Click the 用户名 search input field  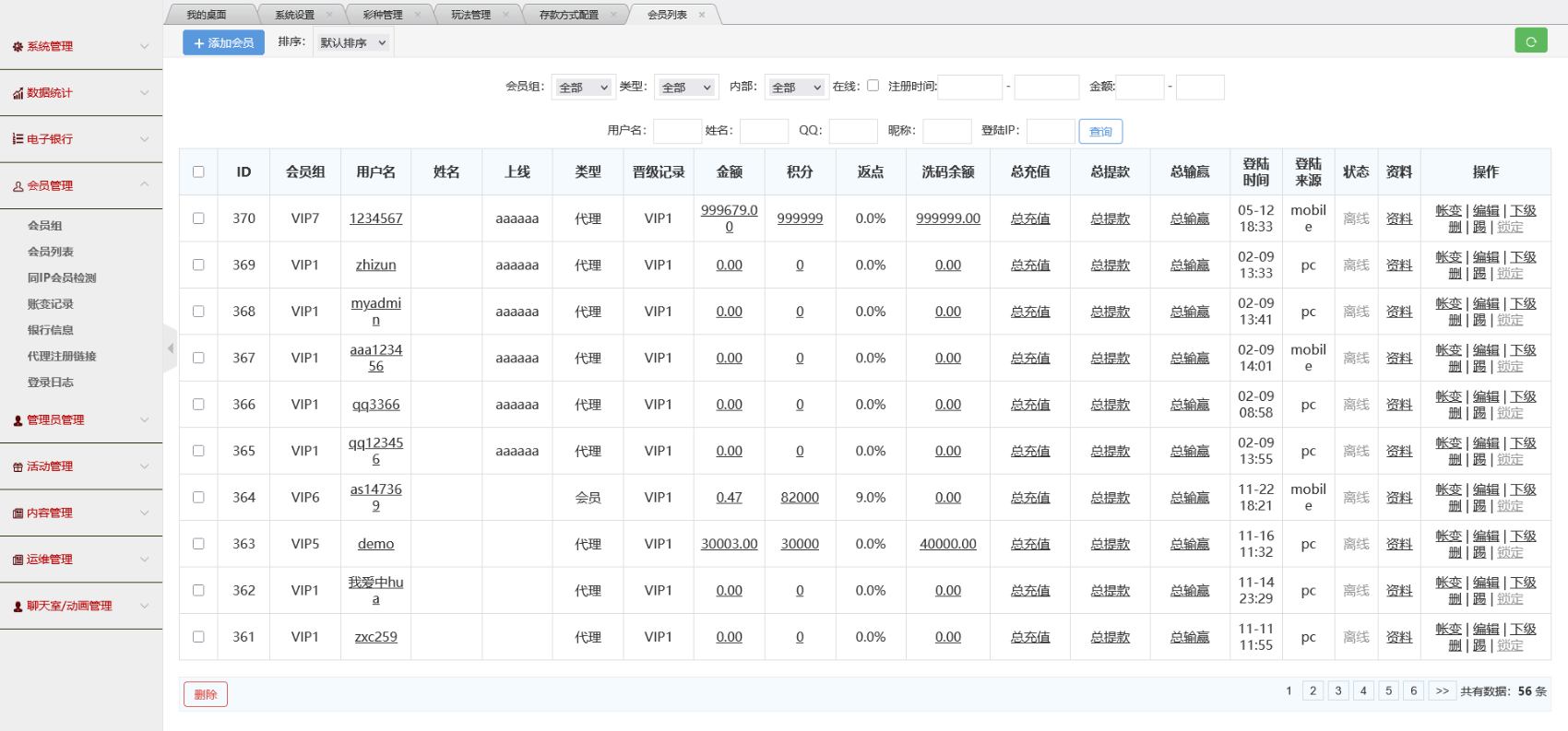tap(677, 131)
